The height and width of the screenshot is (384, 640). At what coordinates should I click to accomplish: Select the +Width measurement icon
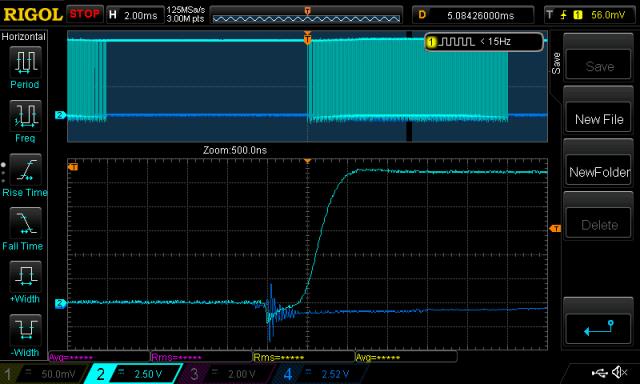[25, 276]
